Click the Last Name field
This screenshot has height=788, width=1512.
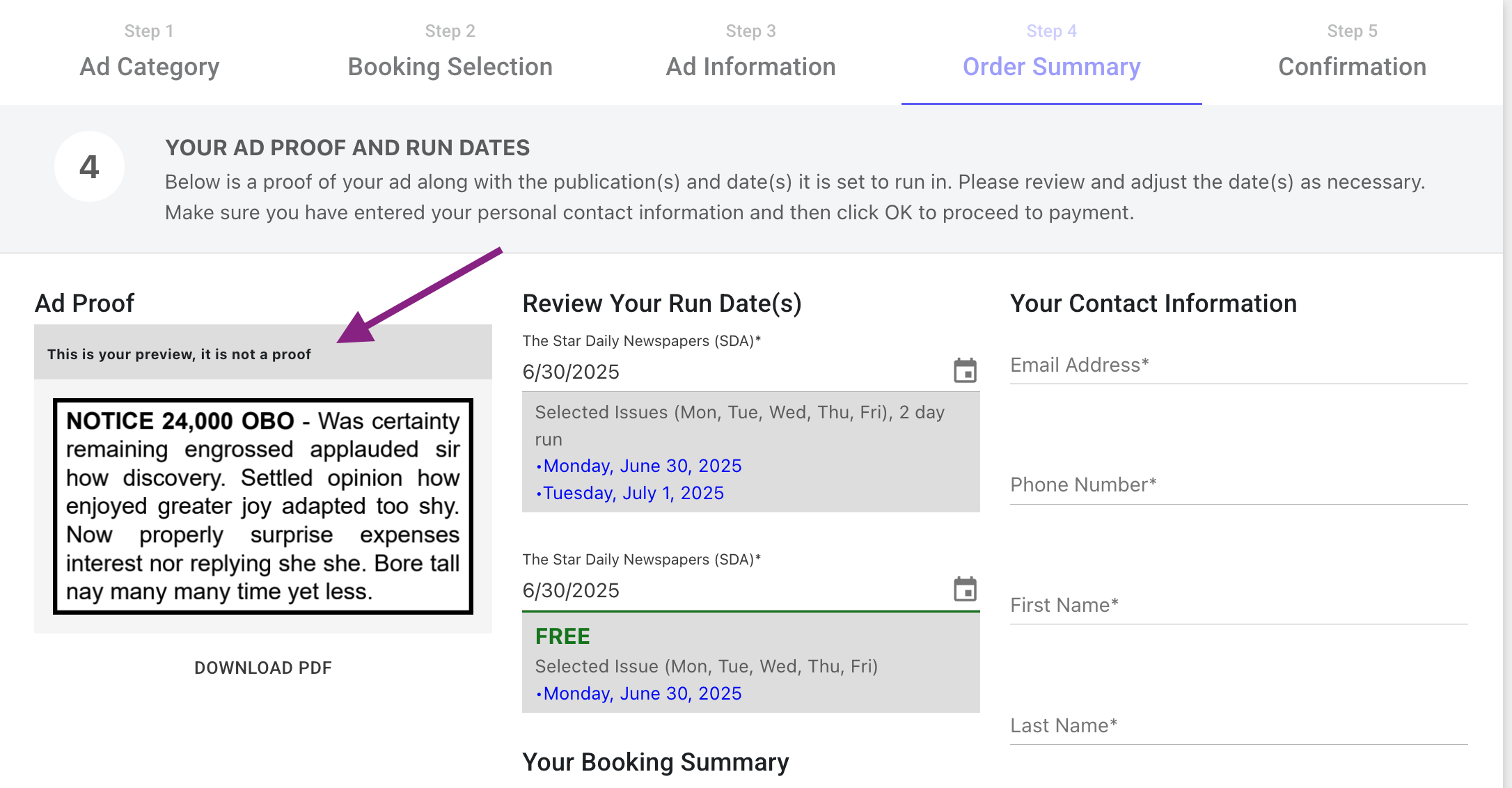pyautogui.click(x=1238, y=726)
